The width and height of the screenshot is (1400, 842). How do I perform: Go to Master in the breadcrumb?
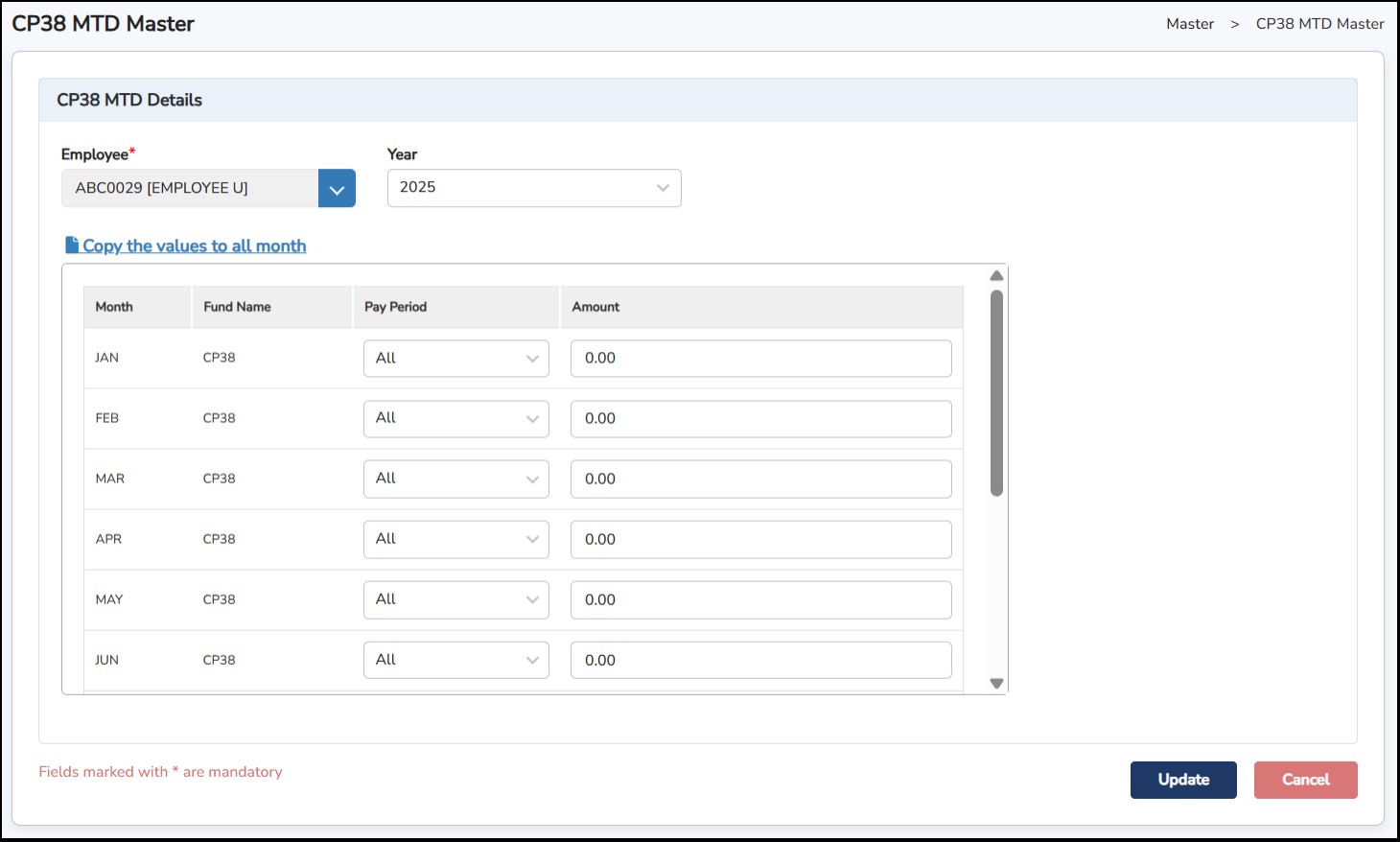point(1189,24)
